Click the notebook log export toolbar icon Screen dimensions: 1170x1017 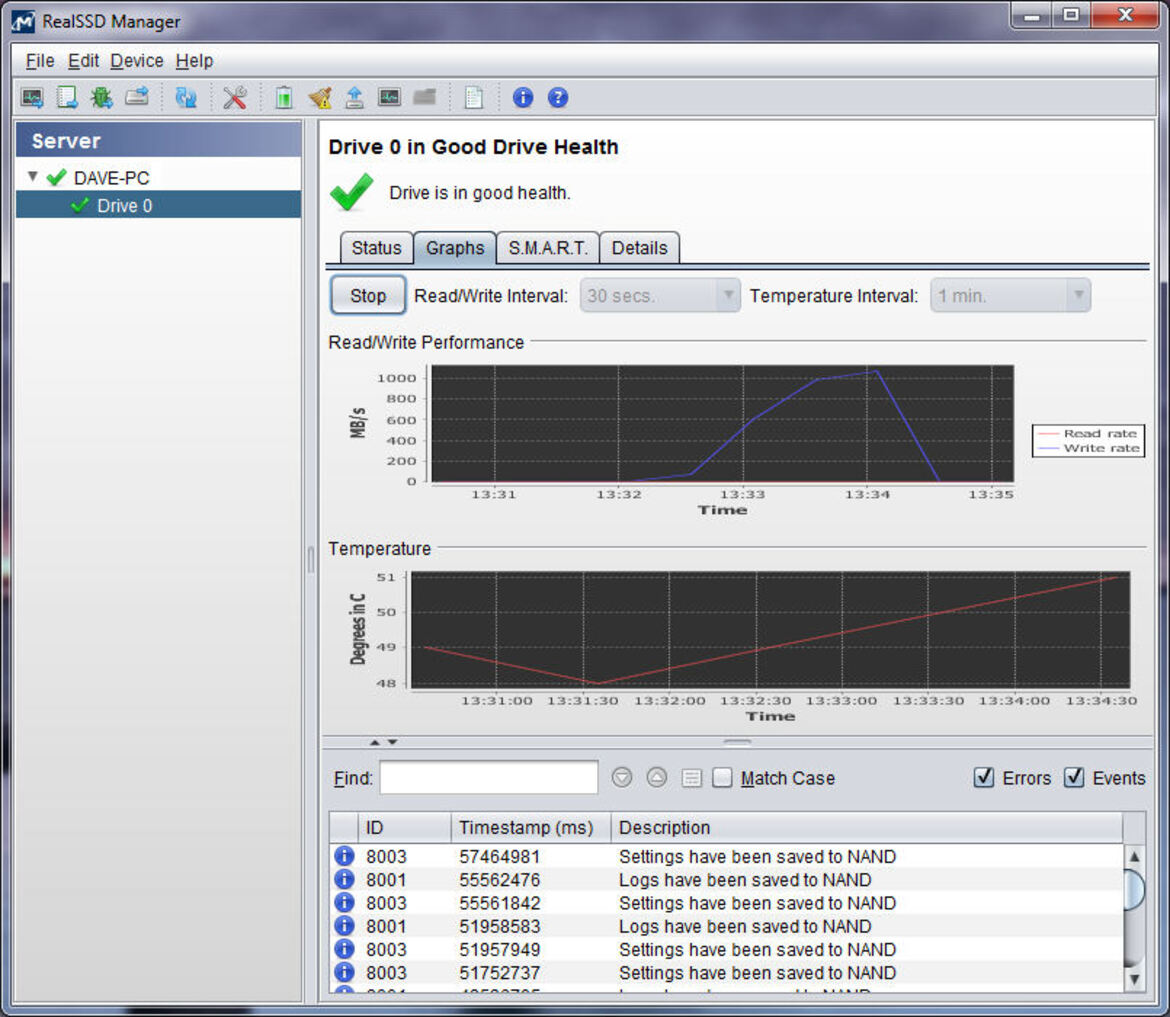pyautogui.click(x=67, y=98)
